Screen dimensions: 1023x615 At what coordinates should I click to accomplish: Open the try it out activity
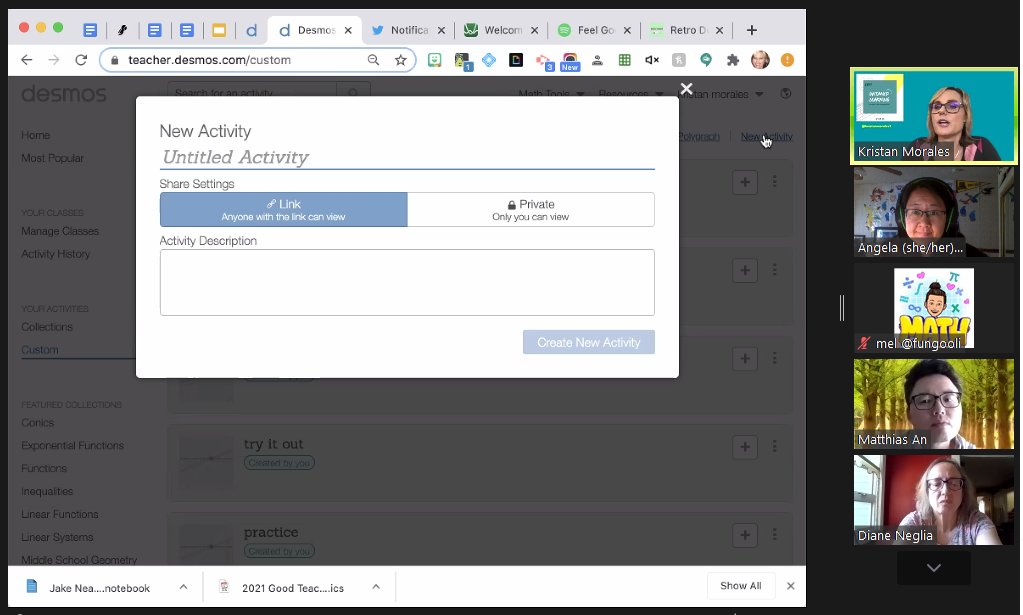(273, 444)
